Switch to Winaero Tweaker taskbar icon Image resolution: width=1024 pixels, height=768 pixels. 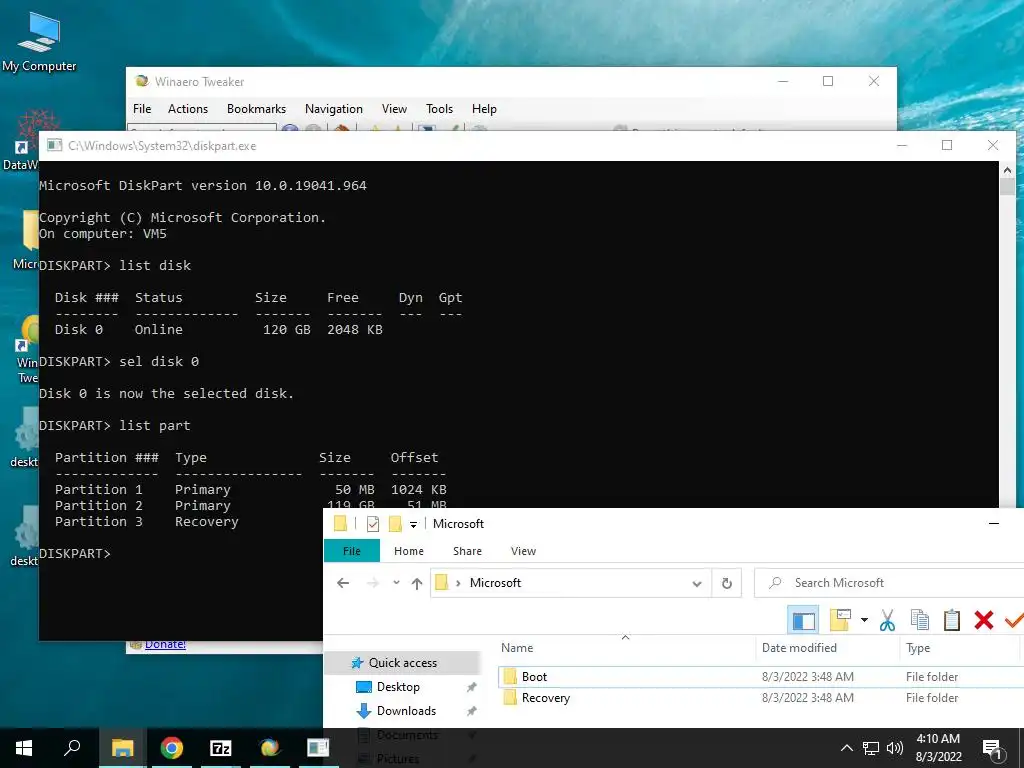[269, 748]
